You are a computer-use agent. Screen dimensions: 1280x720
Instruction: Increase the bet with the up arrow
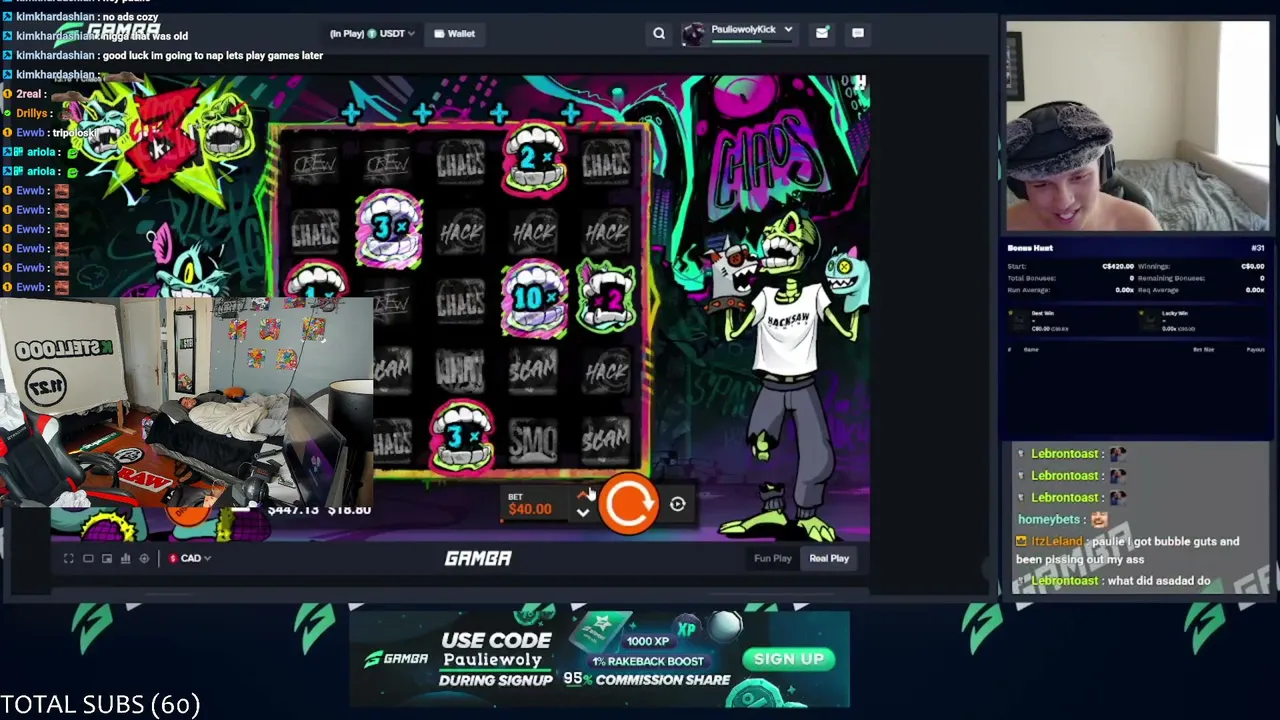(x=583, y=495)
